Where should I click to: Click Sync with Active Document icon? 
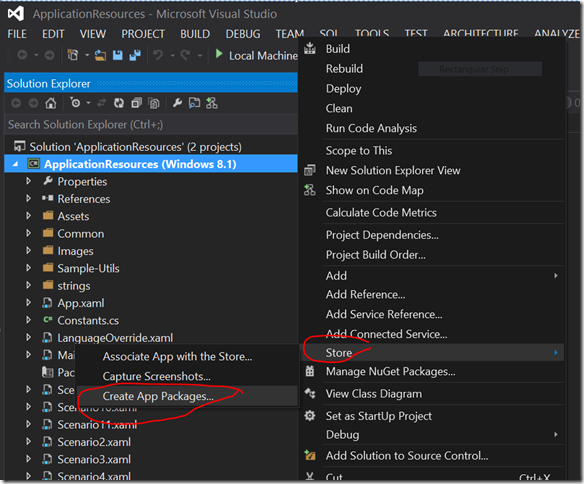102,103
